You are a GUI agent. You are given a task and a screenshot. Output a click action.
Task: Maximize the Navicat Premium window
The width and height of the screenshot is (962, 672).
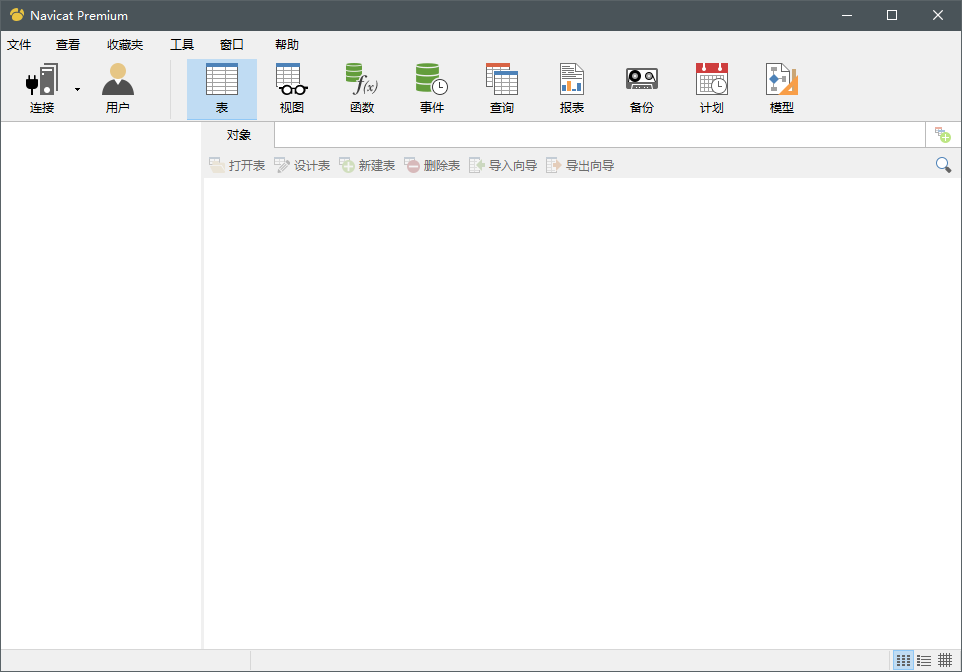(892, 15)
